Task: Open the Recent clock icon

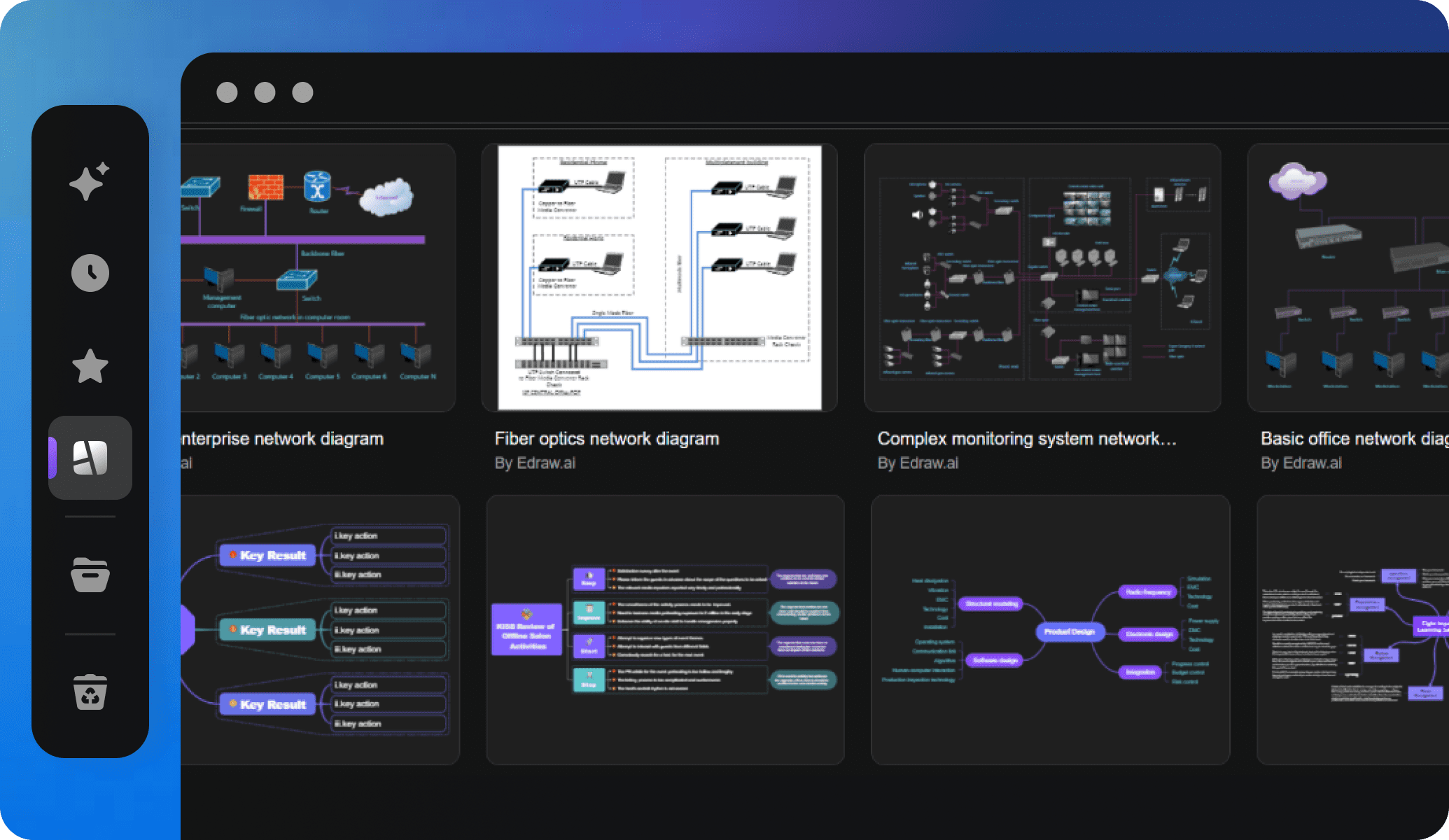Action: click(90, 273)
